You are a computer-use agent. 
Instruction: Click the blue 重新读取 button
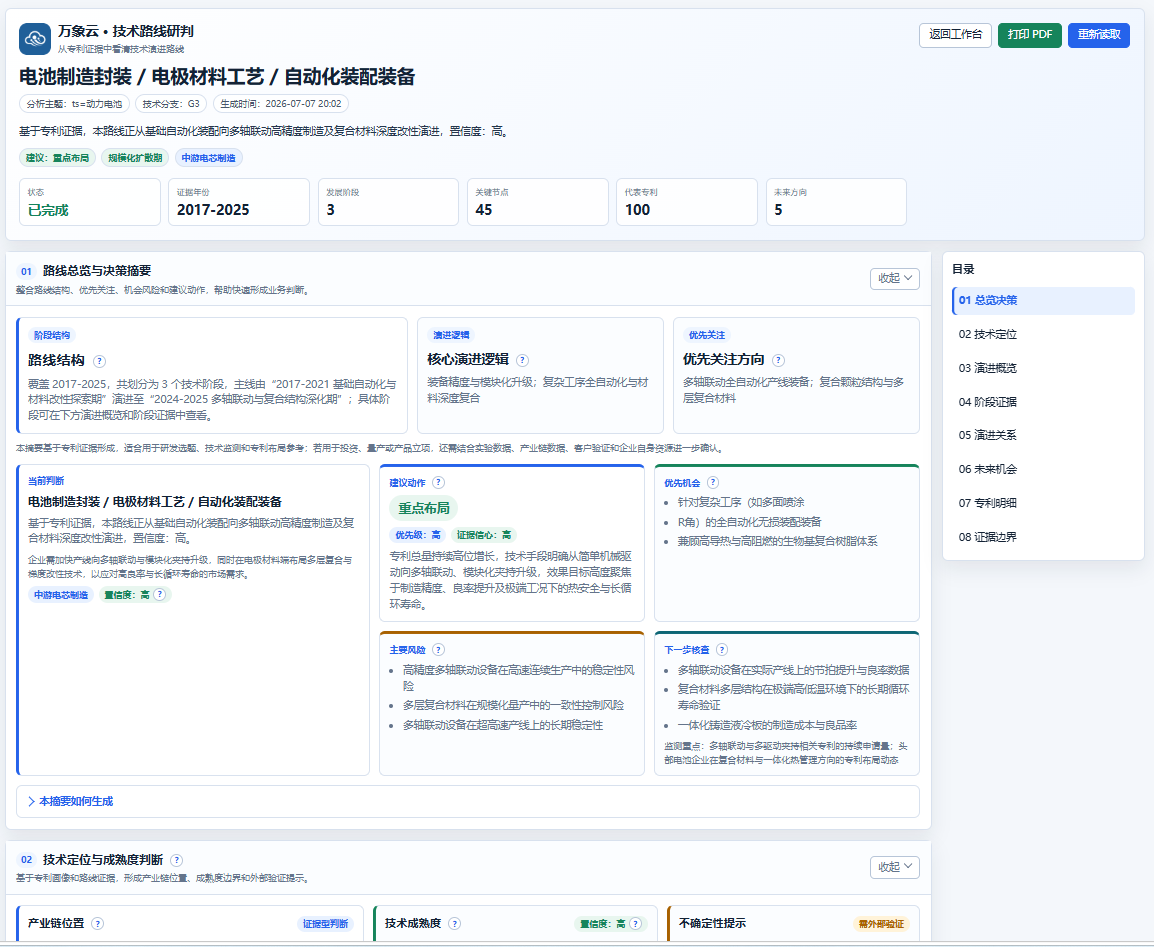coord(1099,35)
